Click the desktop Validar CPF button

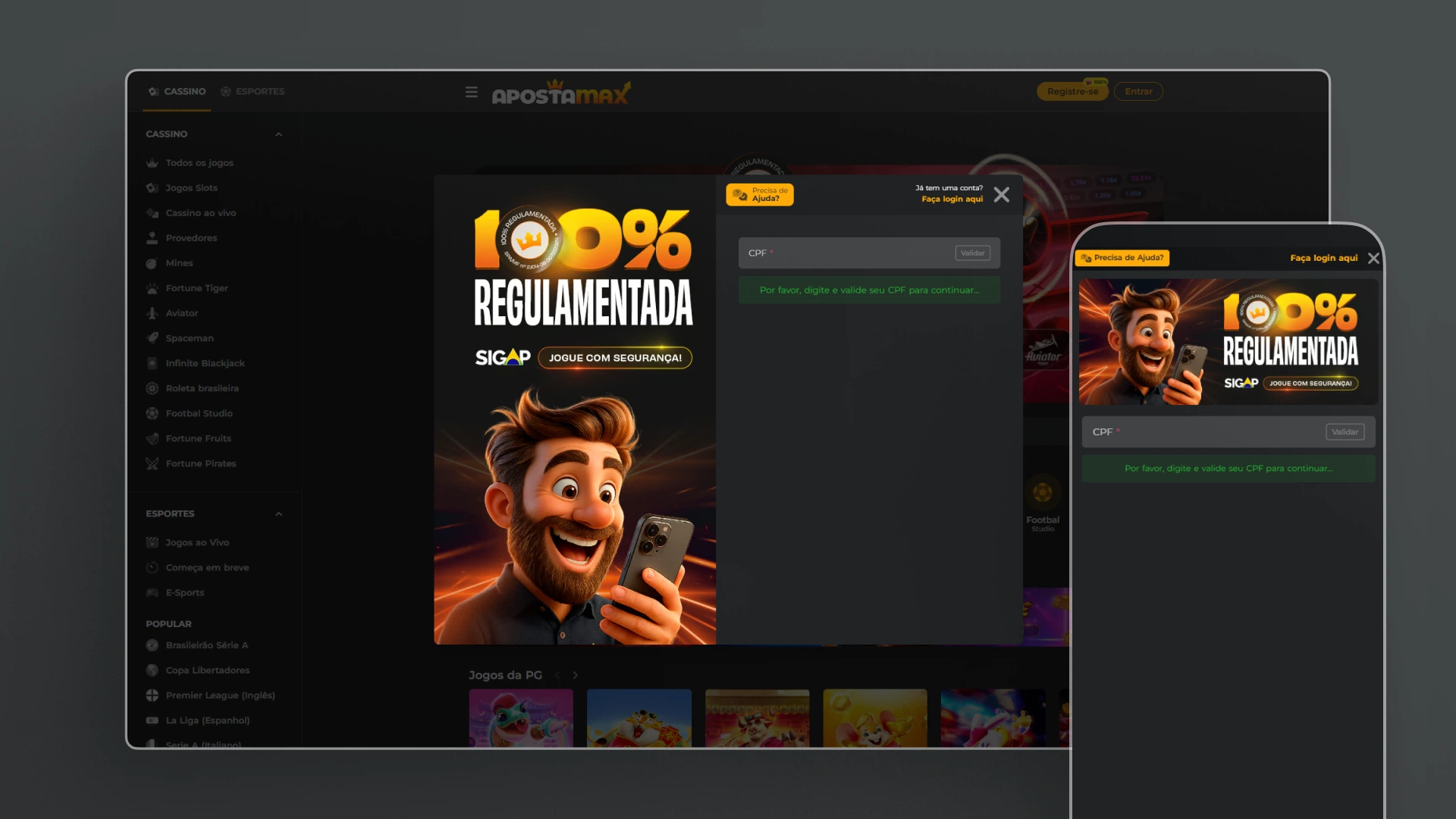click(972, 253)
